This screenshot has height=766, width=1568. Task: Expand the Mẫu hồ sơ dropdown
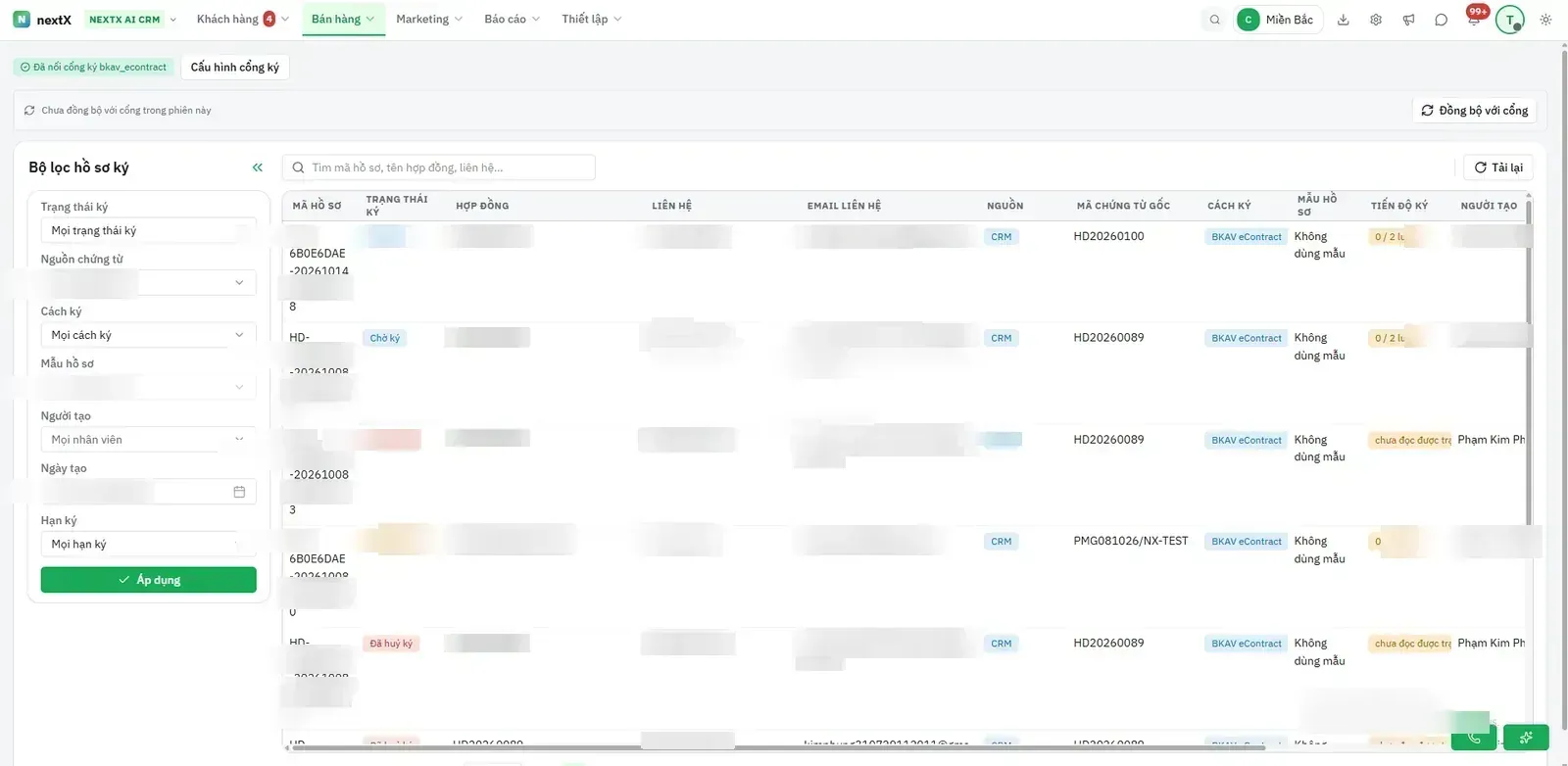pyautogui.click(x=148, y=387)
